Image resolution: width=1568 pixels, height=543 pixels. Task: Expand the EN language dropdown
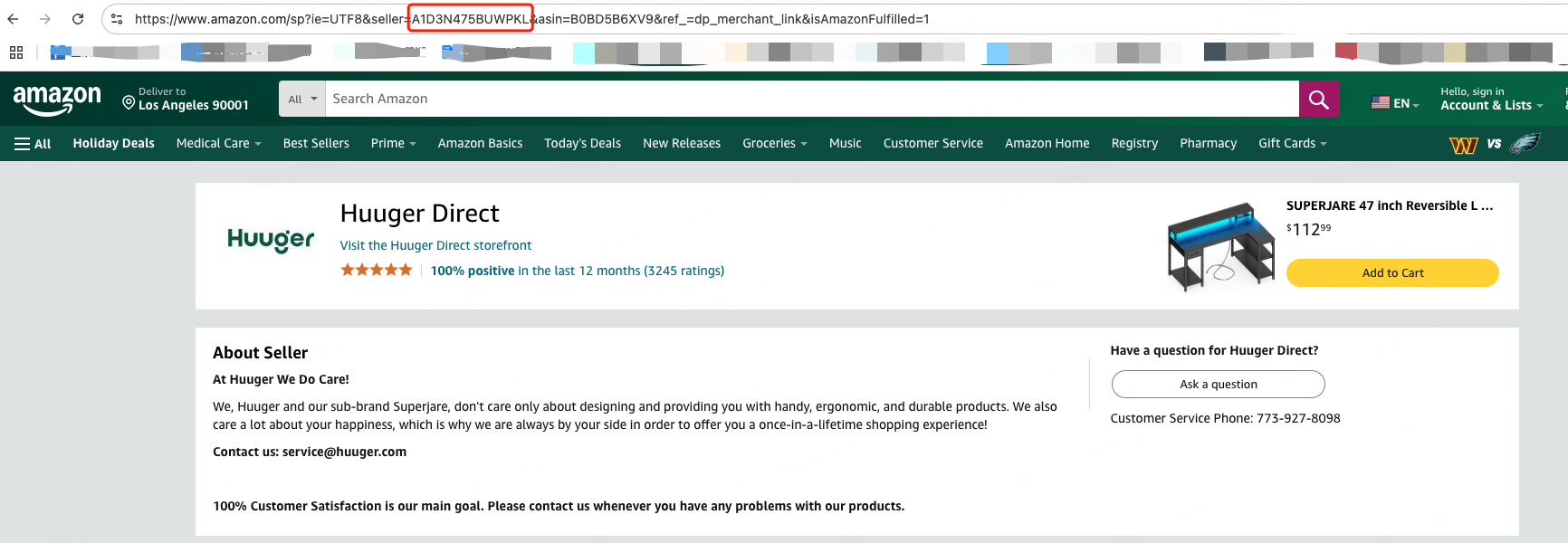[x=1395, y=103]
